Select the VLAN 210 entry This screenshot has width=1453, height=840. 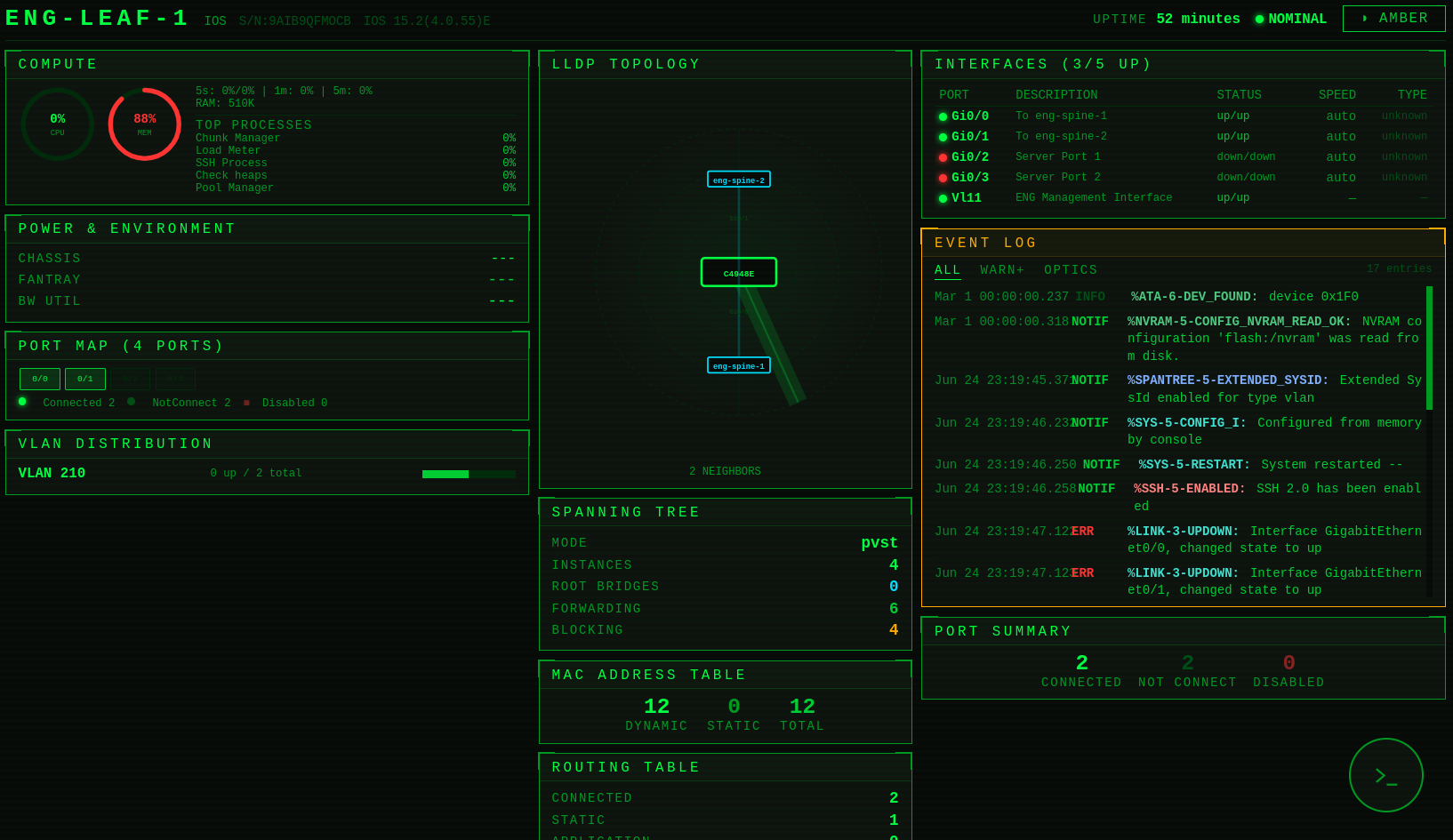tap(267, 474)
